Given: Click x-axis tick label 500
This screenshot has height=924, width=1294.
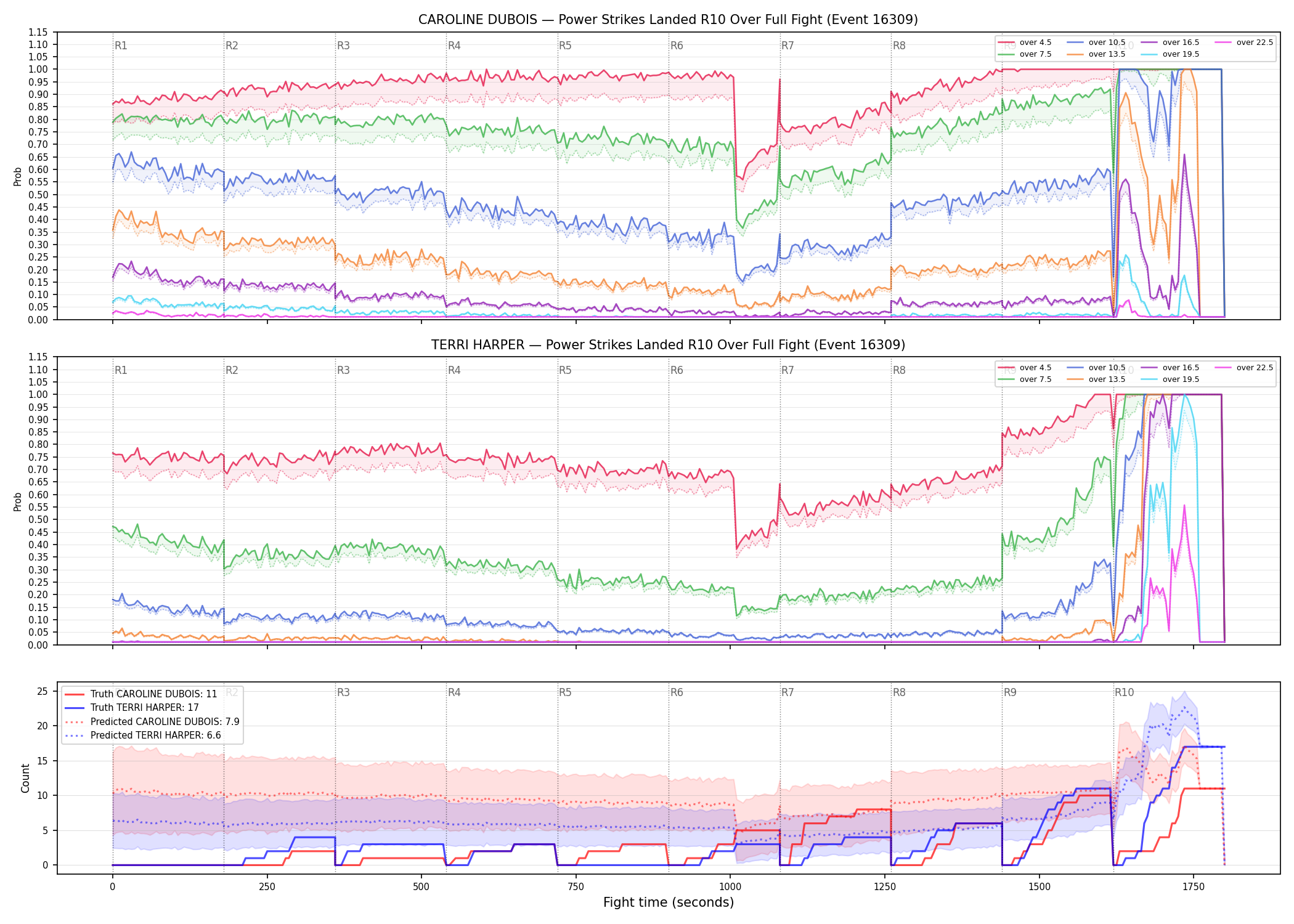Looking at the screenshot, I should [x=421, y=886].
